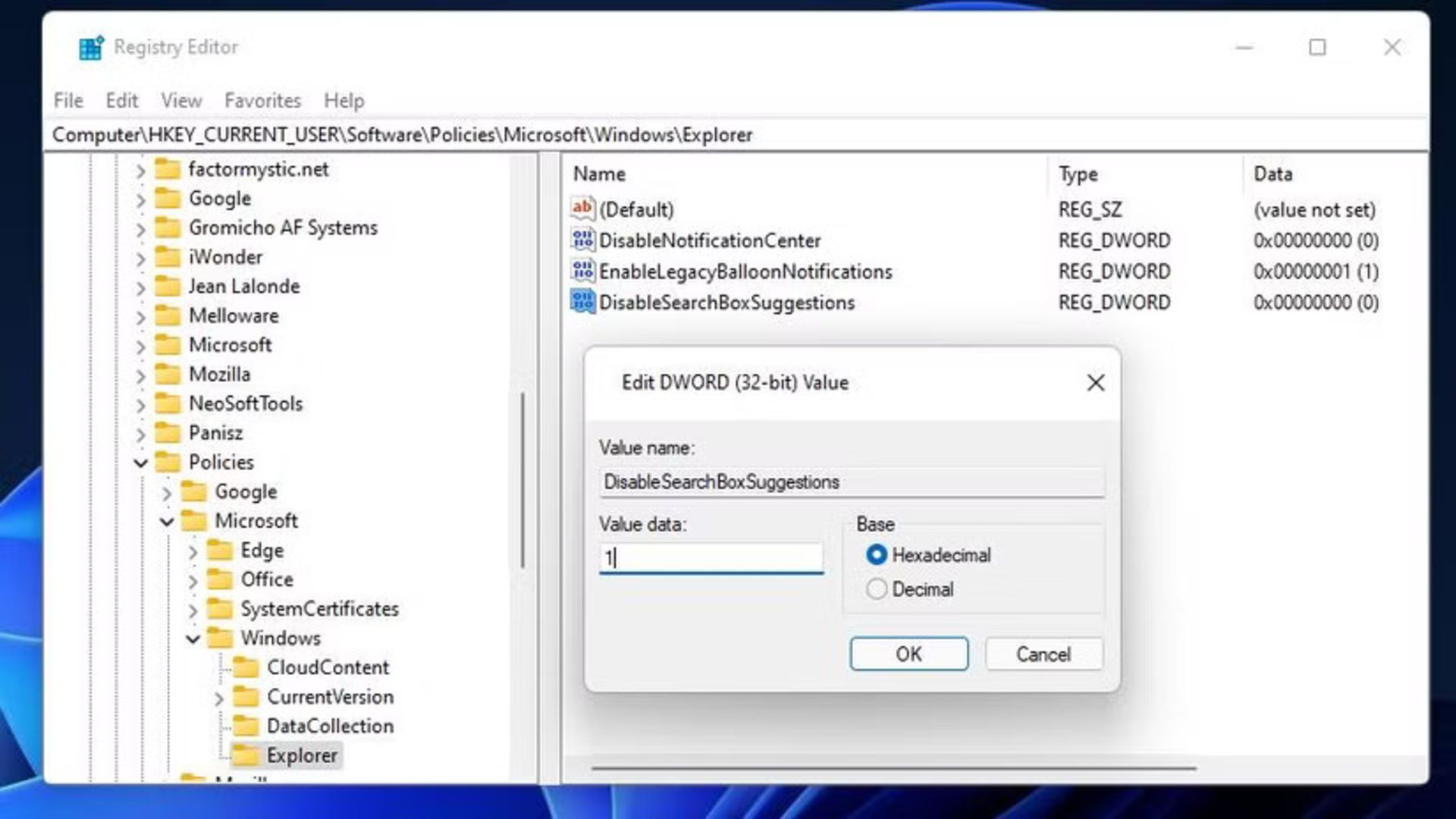Click the (Default) string value icon
Viewport: 1456px width, 819px height.
click(x=582, y=209)
